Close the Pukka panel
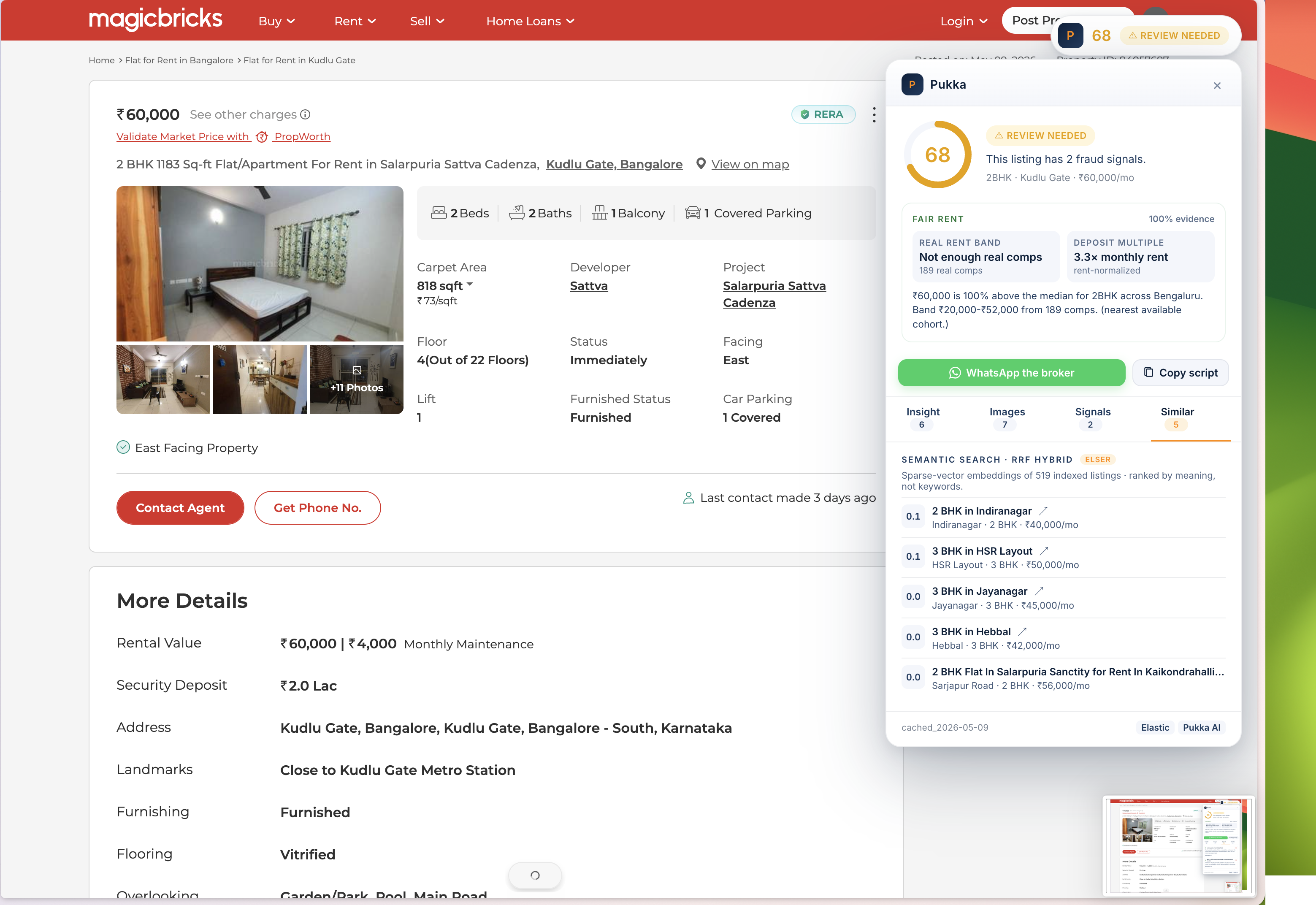1316x905 pixels. point(1217,86)
